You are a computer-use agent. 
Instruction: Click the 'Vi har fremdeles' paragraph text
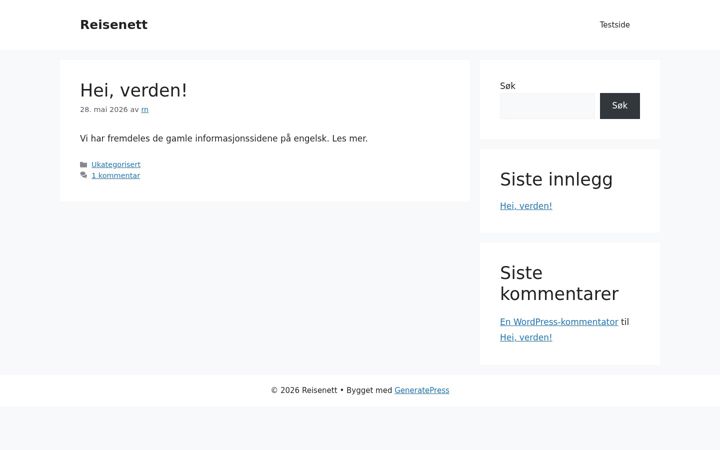(224, 138)
